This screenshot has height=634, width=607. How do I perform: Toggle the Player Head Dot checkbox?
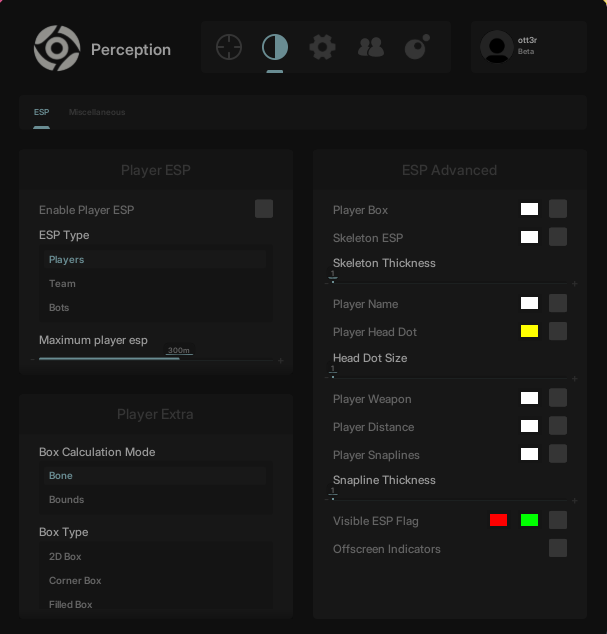(x=558, y=331)
